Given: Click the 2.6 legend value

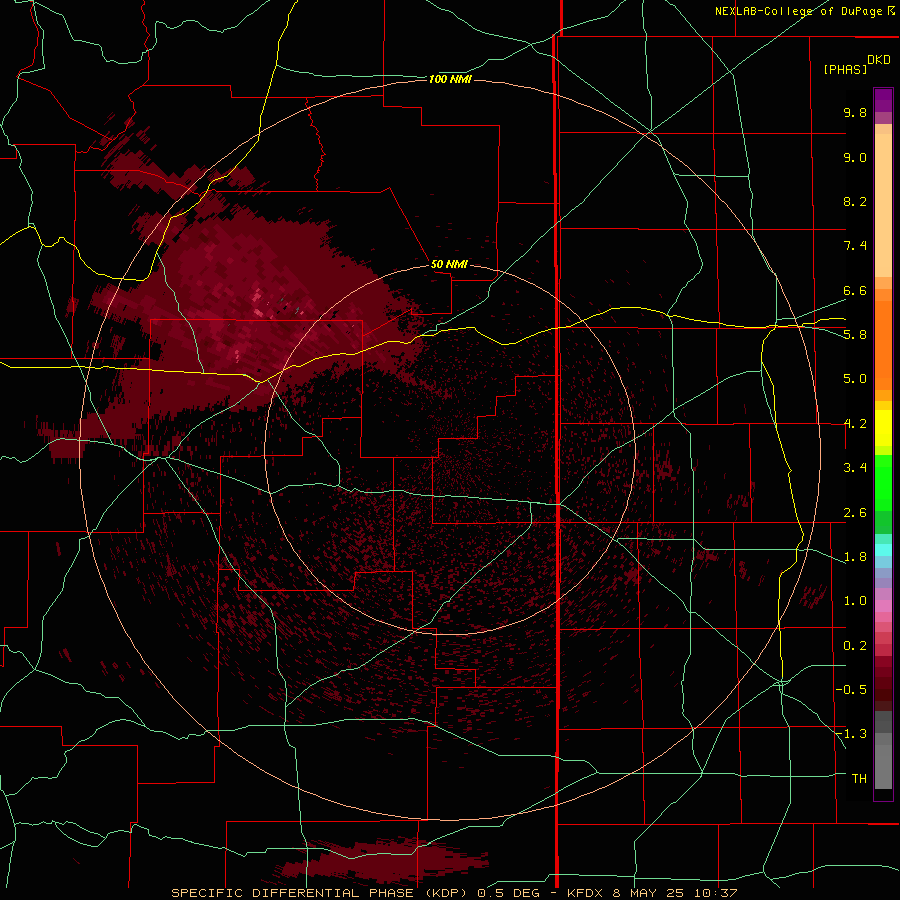Looking at the screenshot, I should 855,513.
